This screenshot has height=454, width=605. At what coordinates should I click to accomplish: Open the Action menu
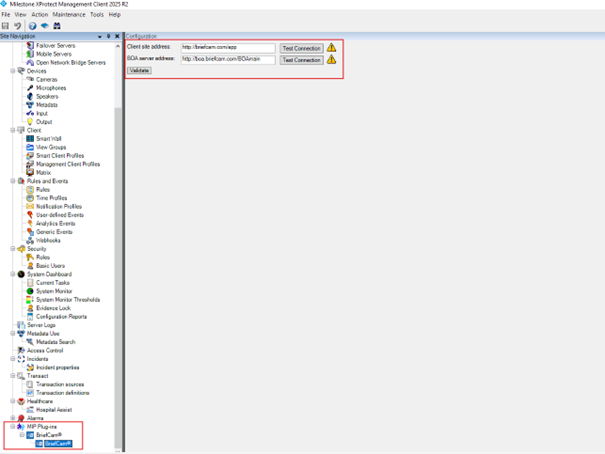coord(39,15)
